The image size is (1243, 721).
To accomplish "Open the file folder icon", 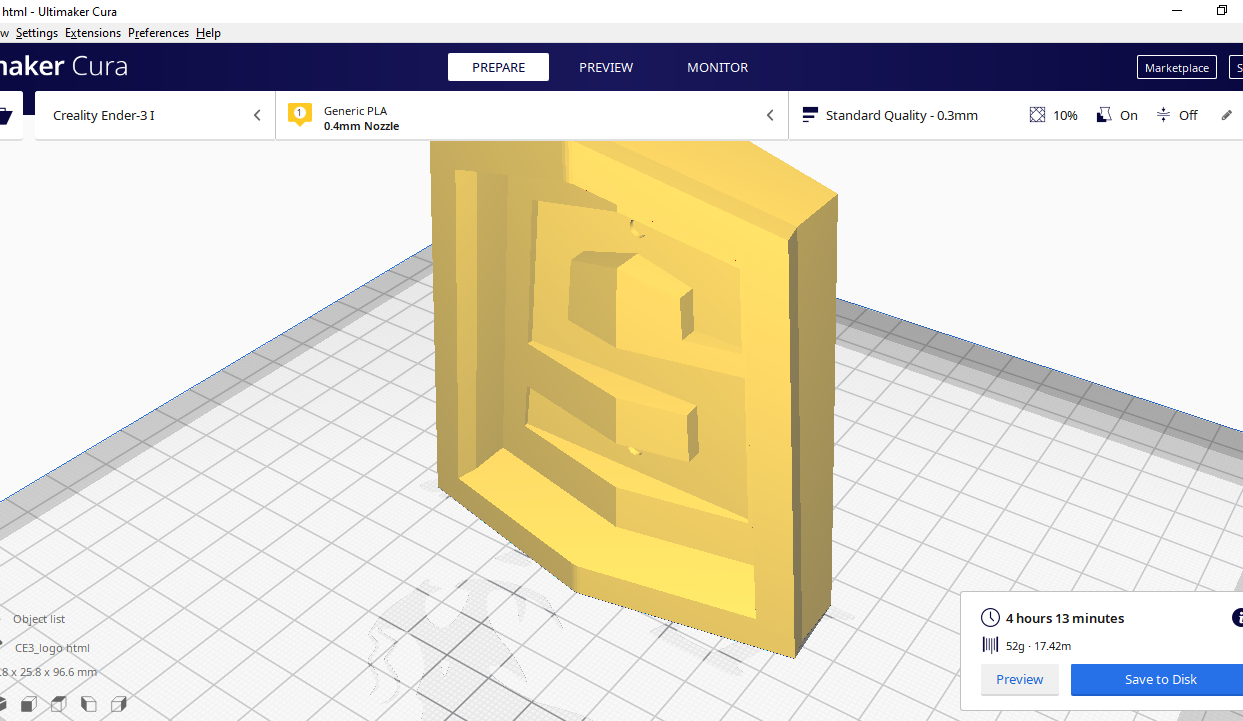I will click(5, 116).
